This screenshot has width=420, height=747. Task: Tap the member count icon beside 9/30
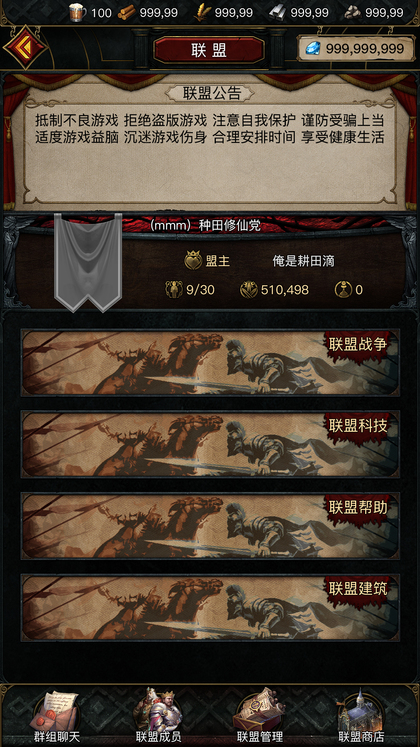click(x=174, y=289)
